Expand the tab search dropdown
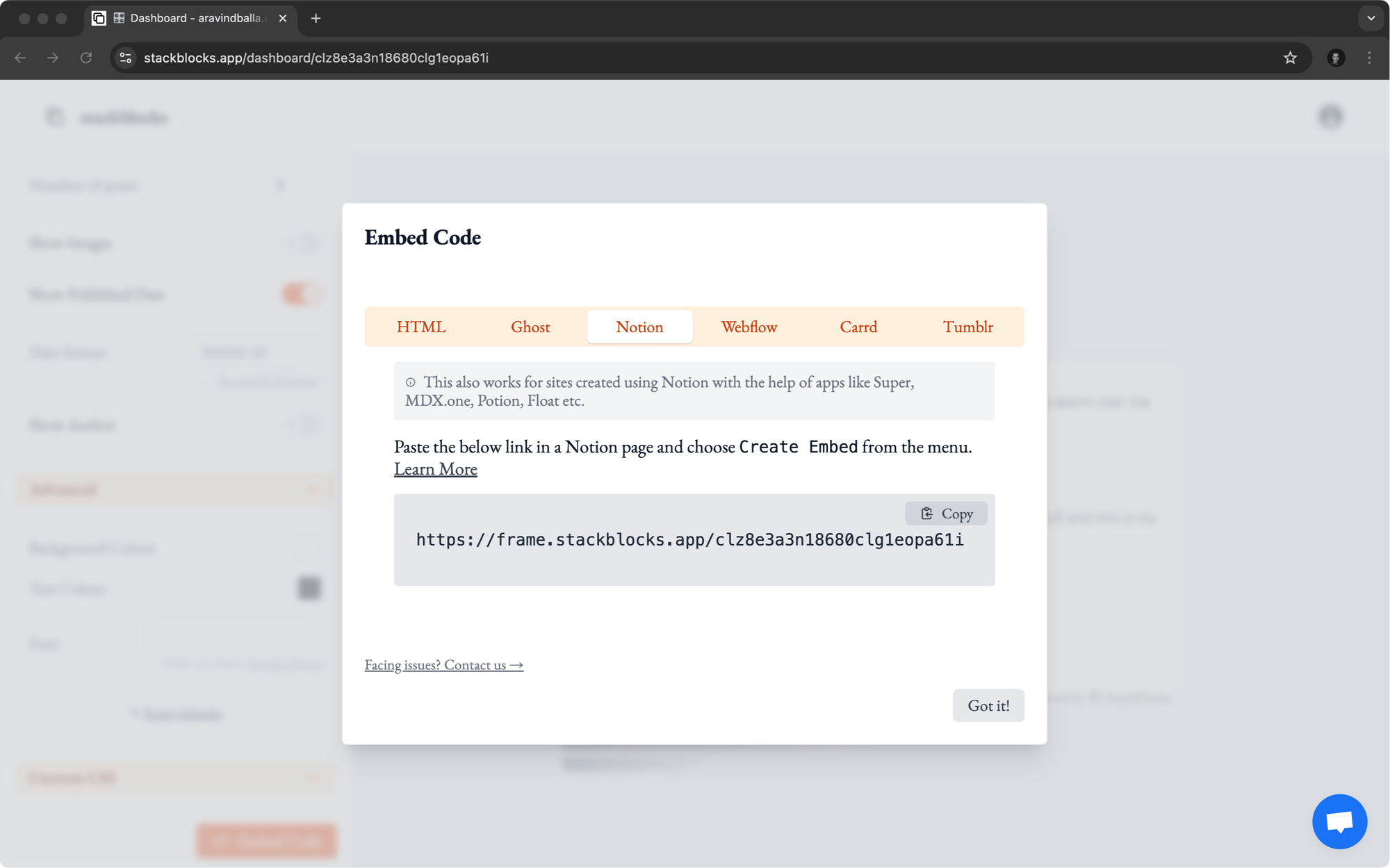1390x868 pixels. pyautogui.click(x=1371, y=18)
